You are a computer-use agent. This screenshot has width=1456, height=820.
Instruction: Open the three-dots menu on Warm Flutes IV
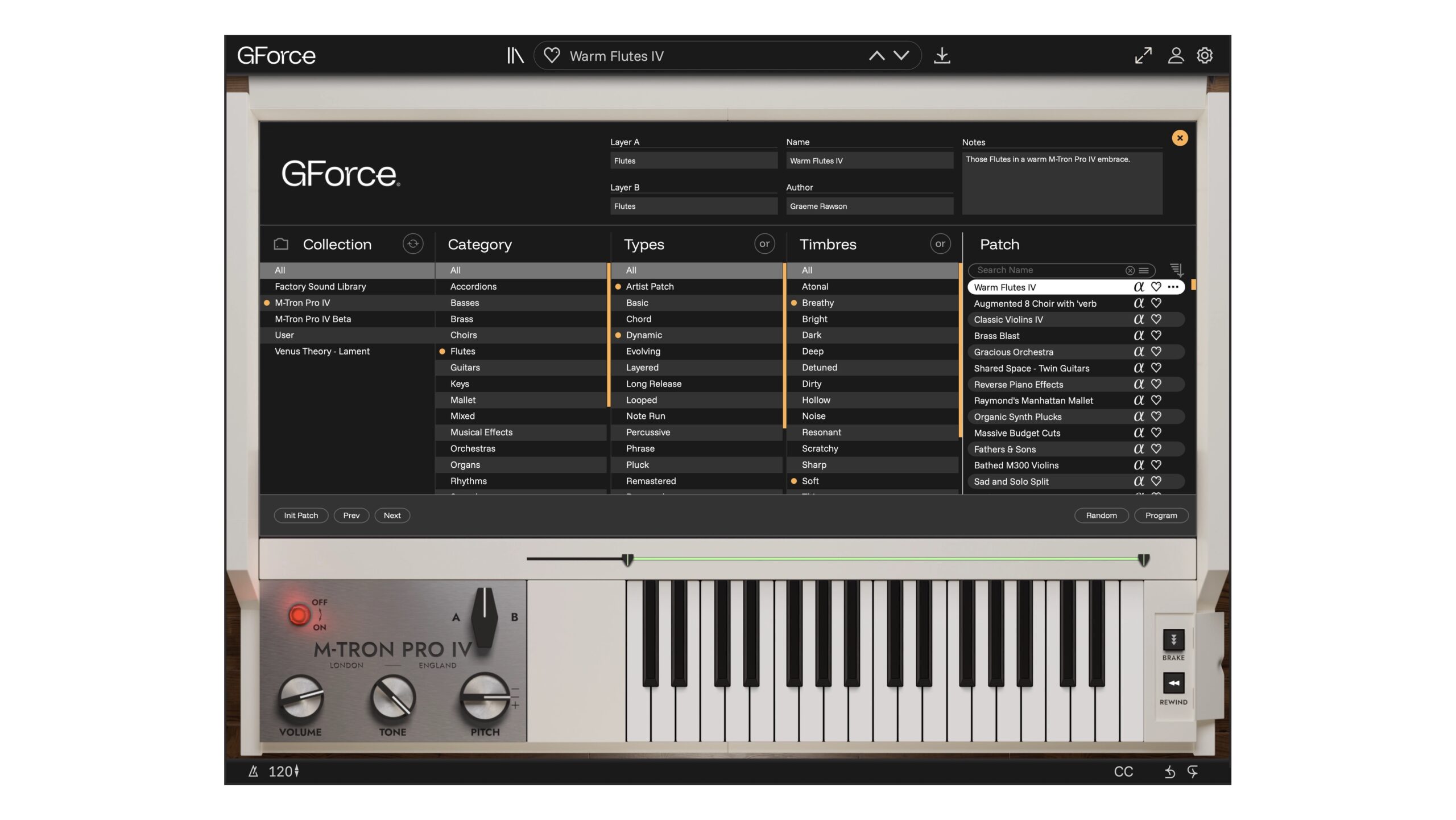[1173, 287]
